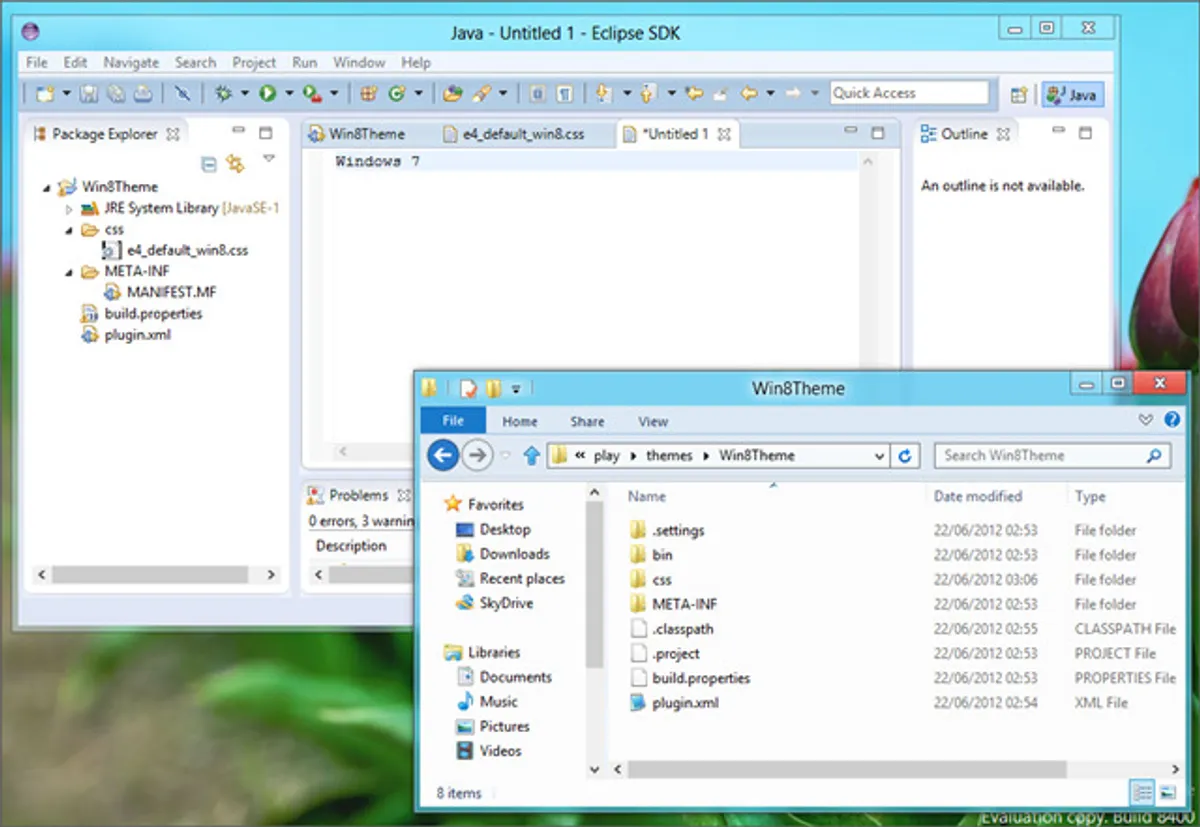The width and height of the screenshot is (1200, 827).
Task: Click the Open Perspective icon
Action: (1019, 95)
